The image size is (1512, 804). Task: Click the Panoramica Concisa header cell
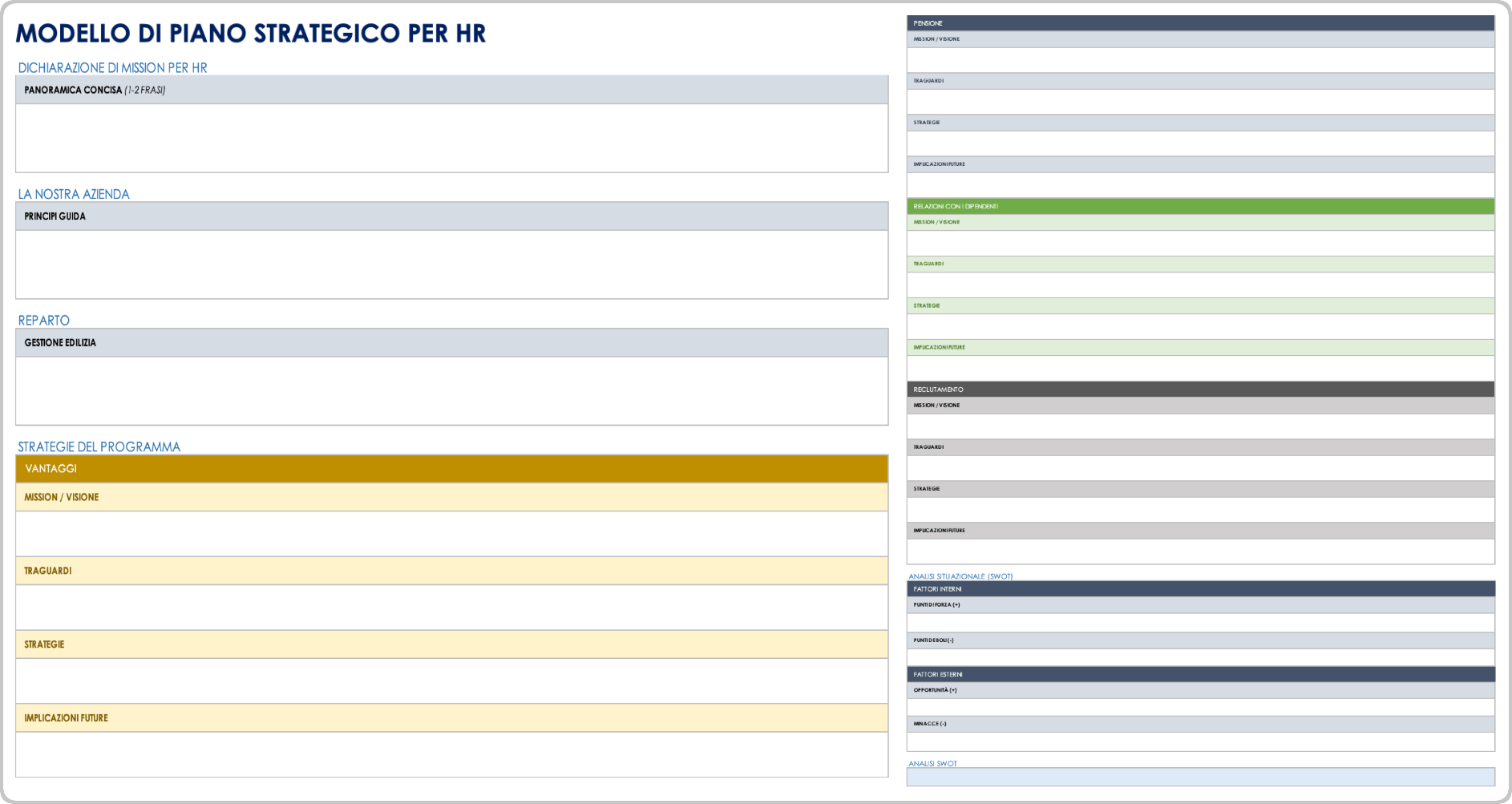click(x=451, y=90)
